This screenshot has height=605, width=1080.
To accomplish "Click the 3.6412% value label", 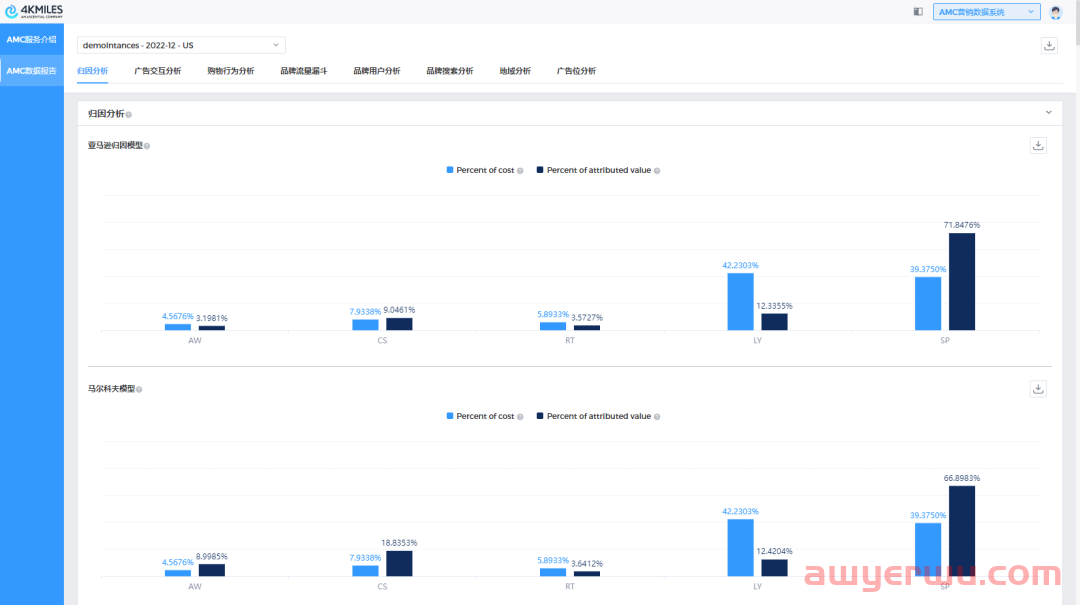I will tap(587, 564).
